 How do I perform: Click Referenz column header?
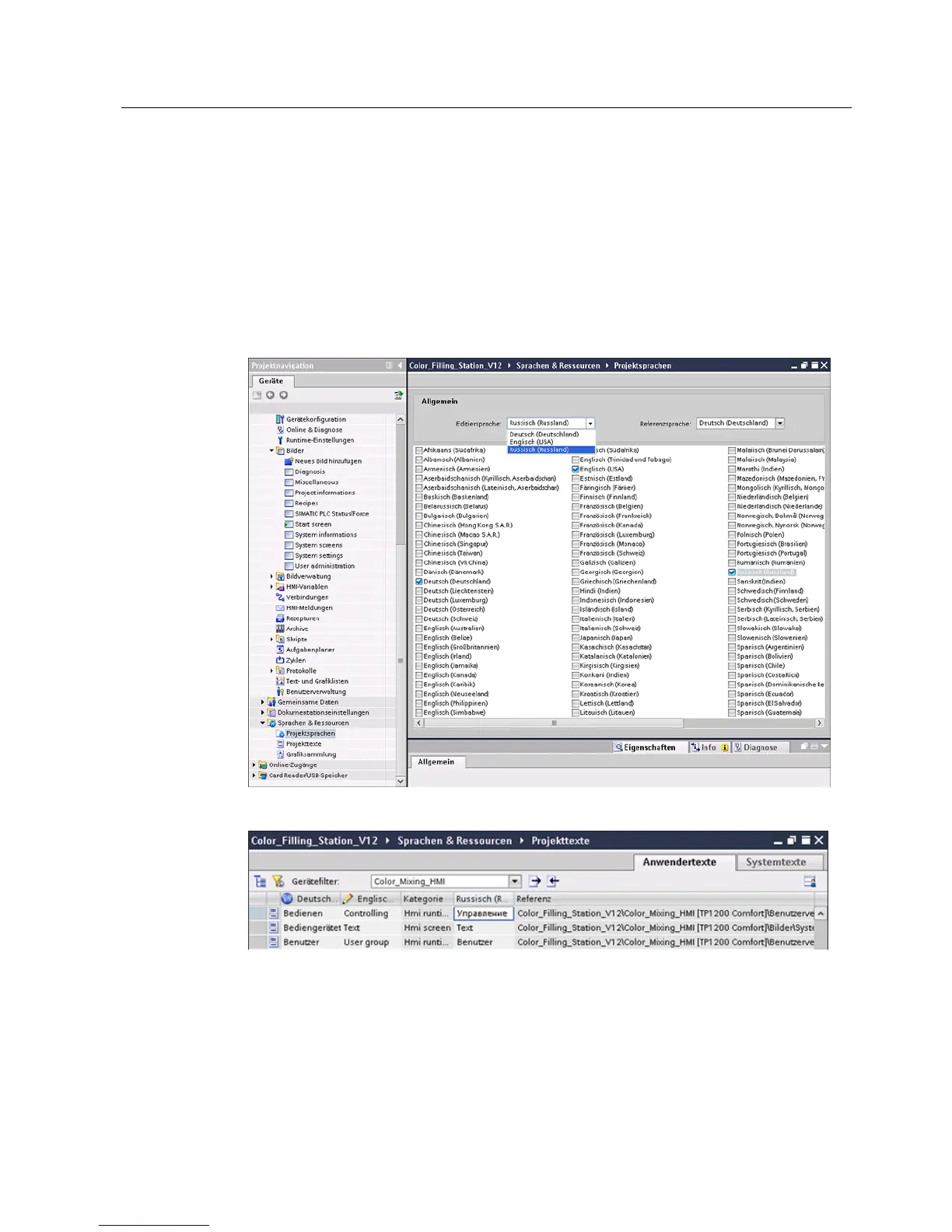tap(665, 898)
